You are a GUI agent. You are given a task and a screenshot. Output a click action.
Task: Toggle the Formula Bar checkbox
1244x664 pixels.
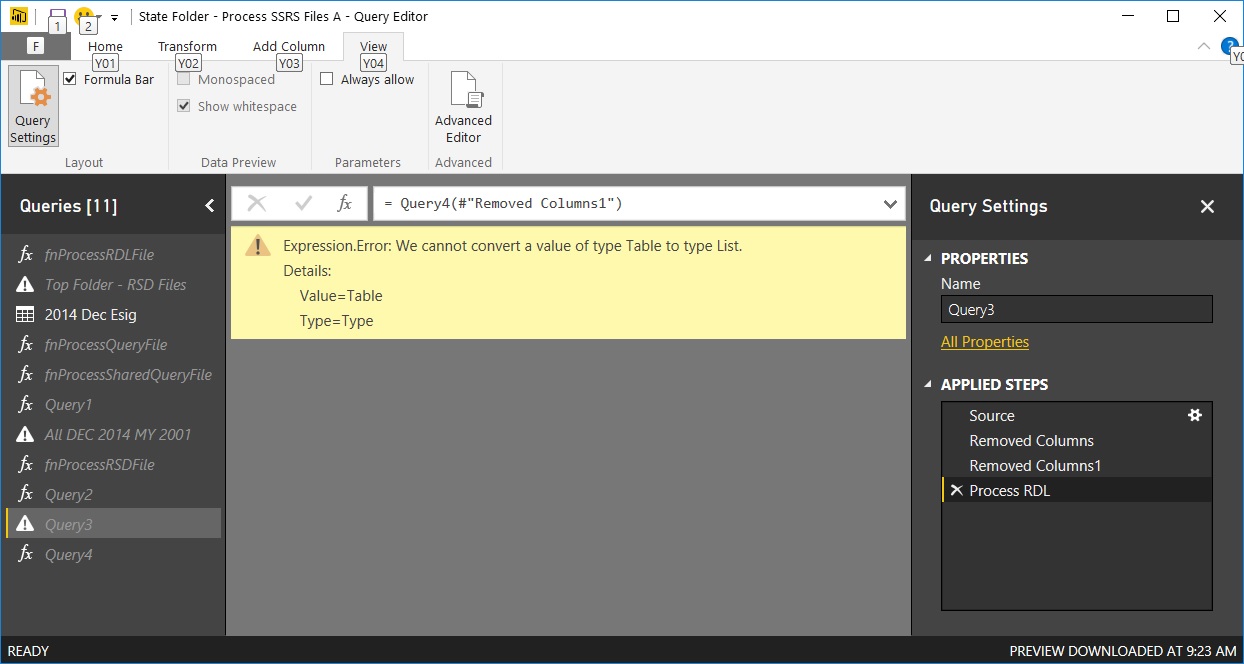70,79
